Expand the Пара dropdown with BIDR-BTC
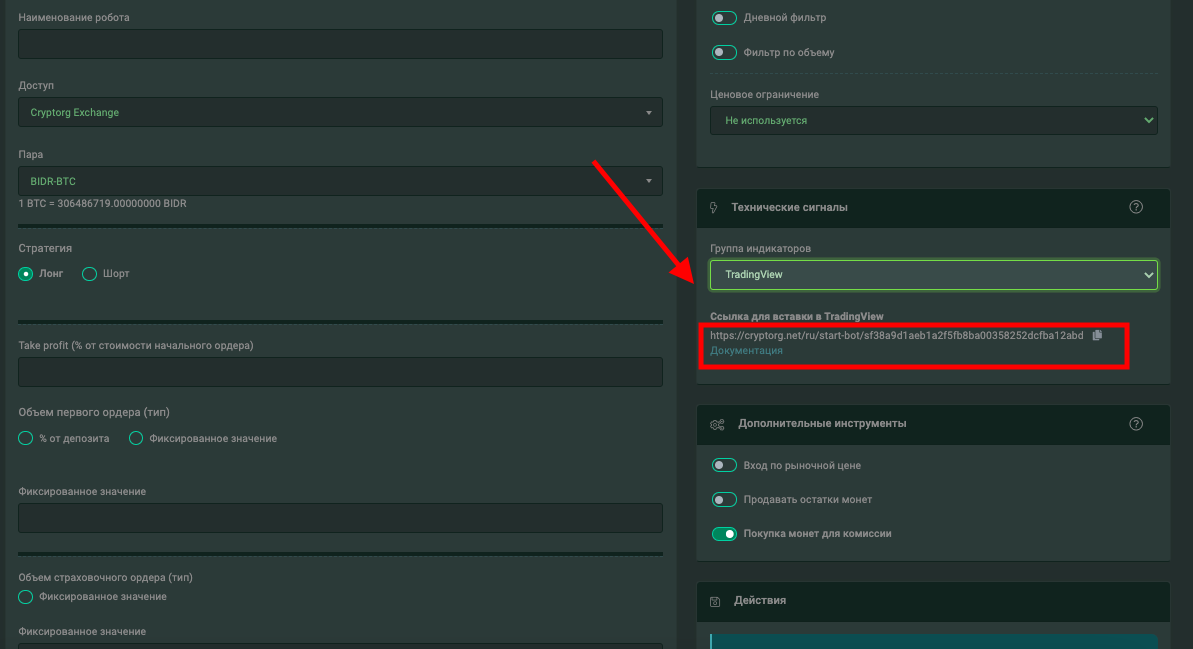 (340, 181)
